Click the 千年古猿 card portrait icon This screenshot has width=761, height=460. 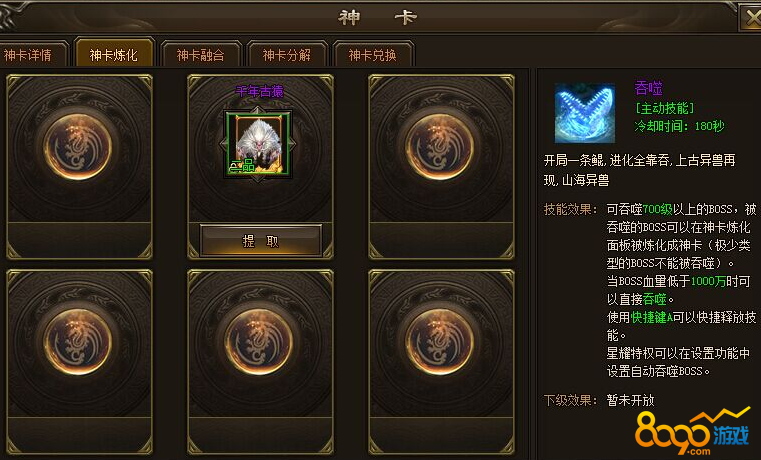tap(258, 144)
